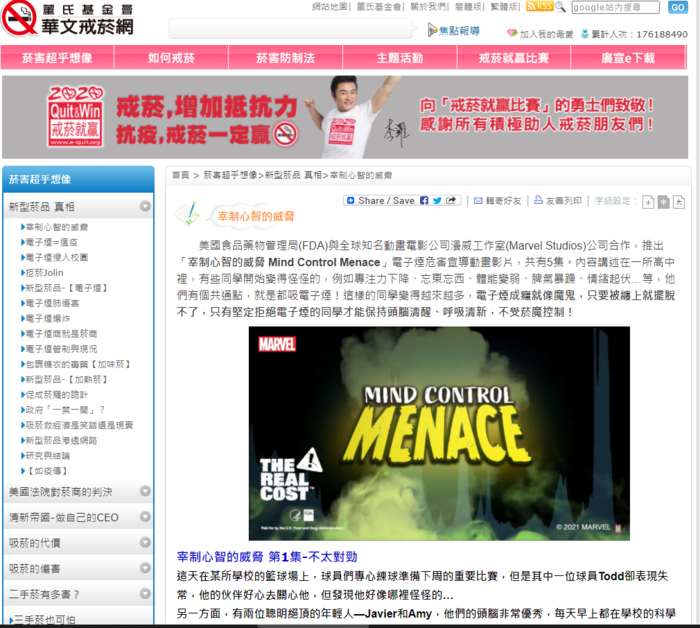Click the Quit&Win 2020 banner logo
The height and width of the screenshot is (628, 700).
pyautogui.click(x=75, y=116)
